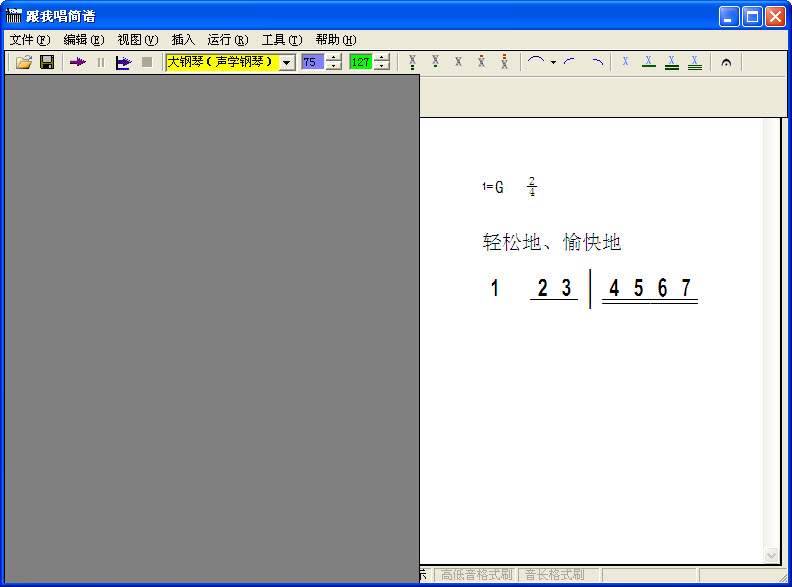
Task: Insert a slur start half-arc
Action: (570, 62)
